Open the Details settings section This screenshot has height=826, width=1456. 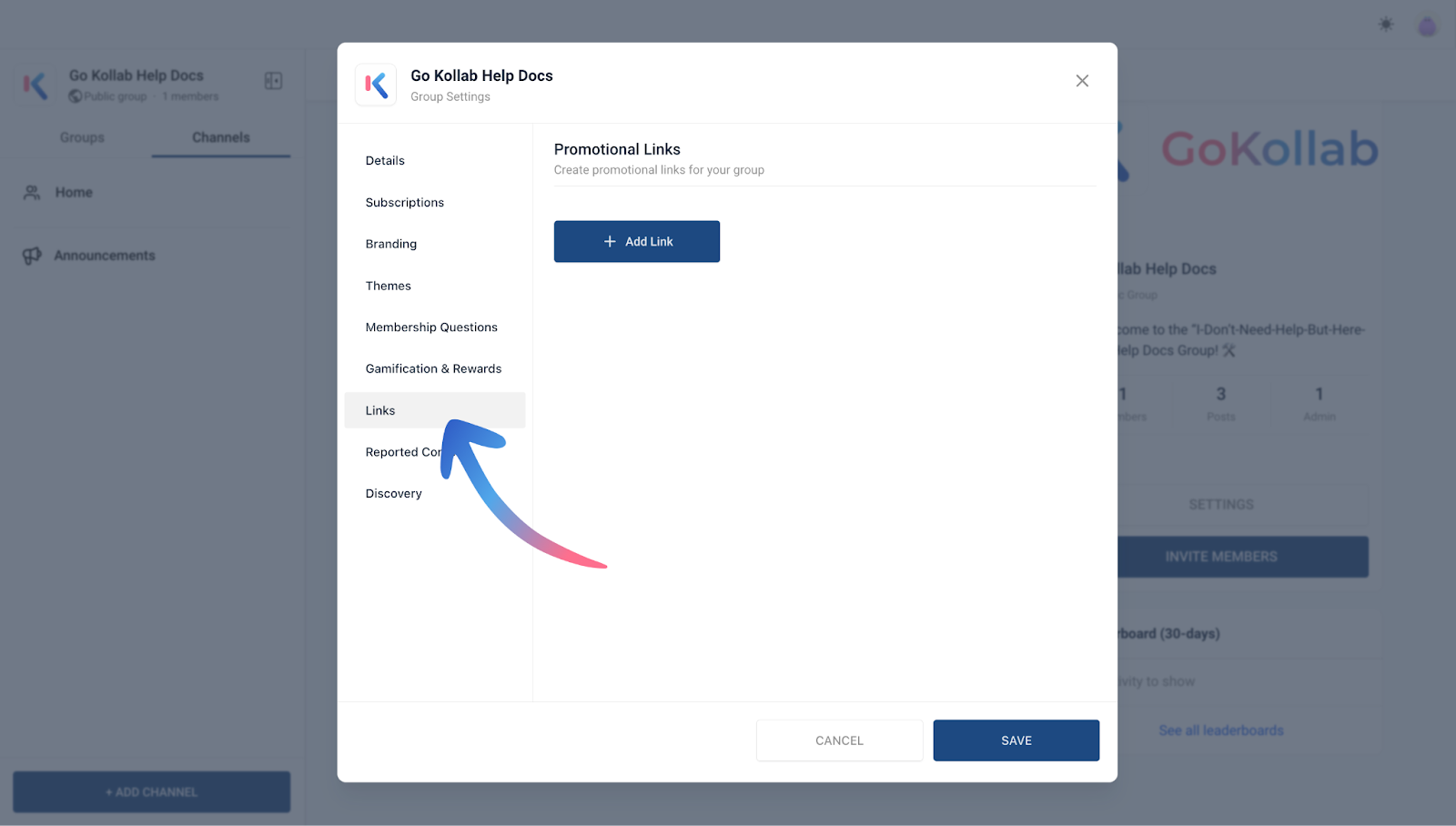coord(435,161)
